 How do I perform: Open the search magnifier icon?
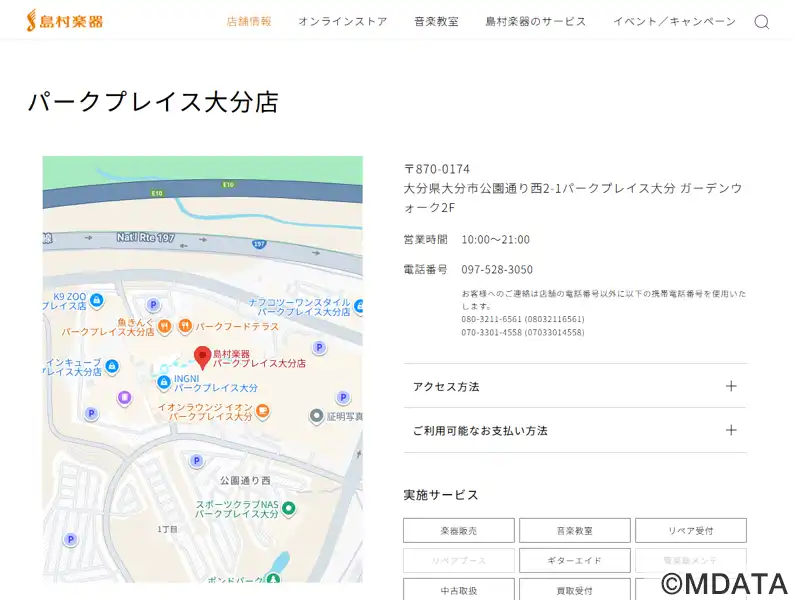coord(762,22)
